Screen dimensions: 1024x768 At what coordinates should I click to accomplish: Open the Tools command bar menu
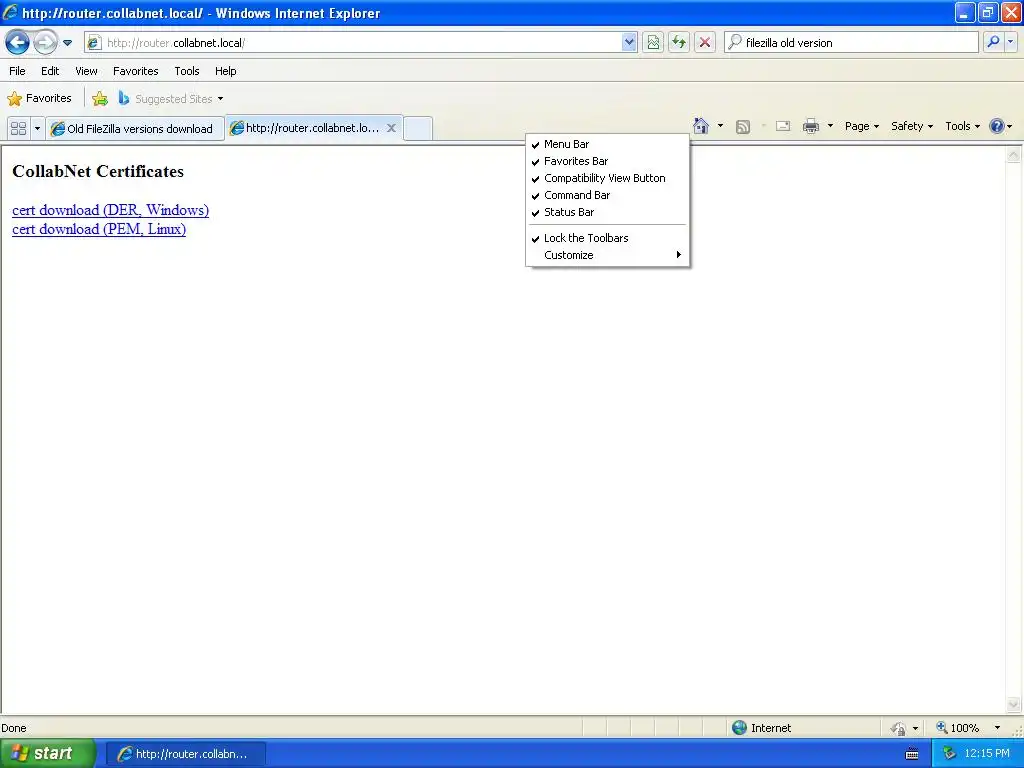click(x=963, y=126)
